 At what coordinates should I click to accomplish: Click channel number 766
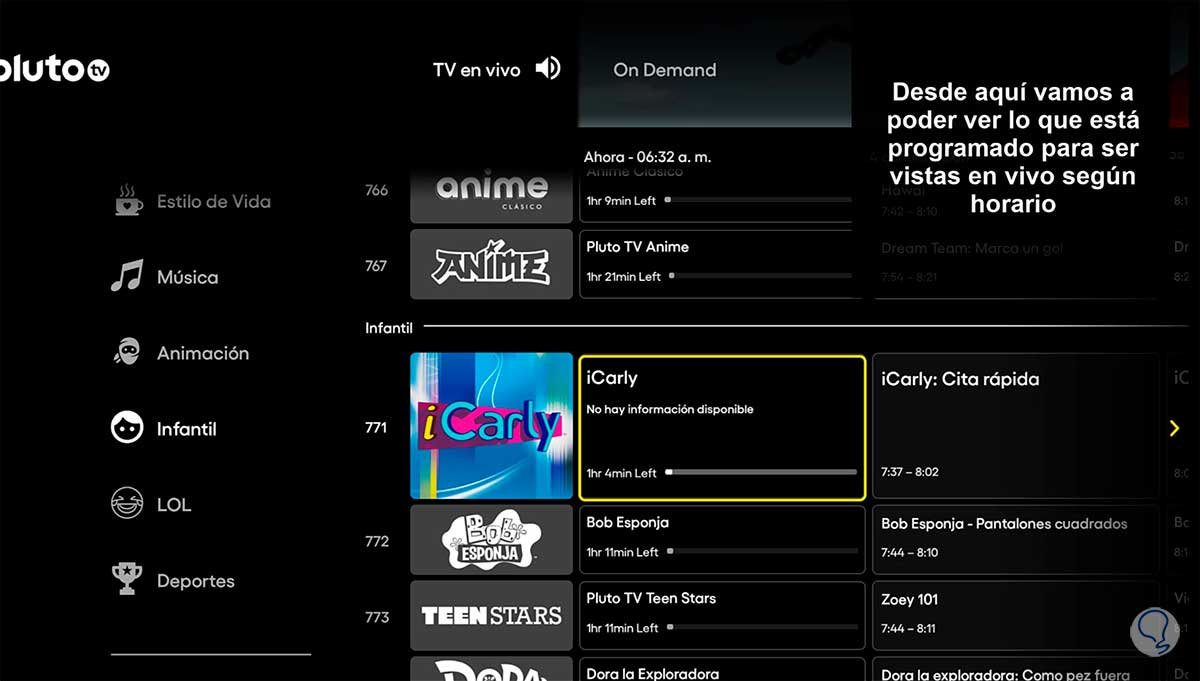(376, 190)
